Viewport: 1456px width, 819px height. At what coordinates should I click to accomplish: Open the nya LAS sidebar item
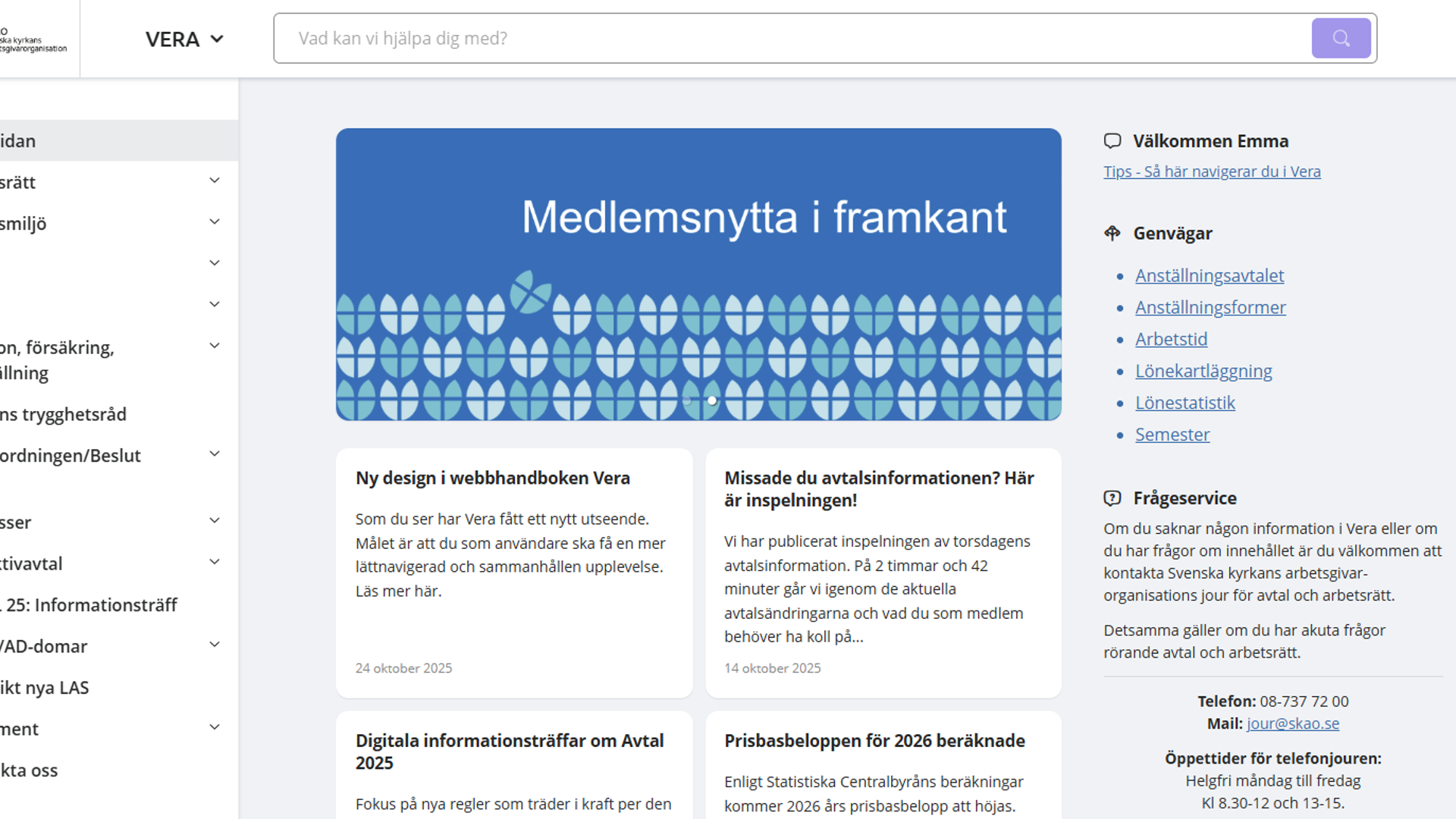tap(45, 688)
